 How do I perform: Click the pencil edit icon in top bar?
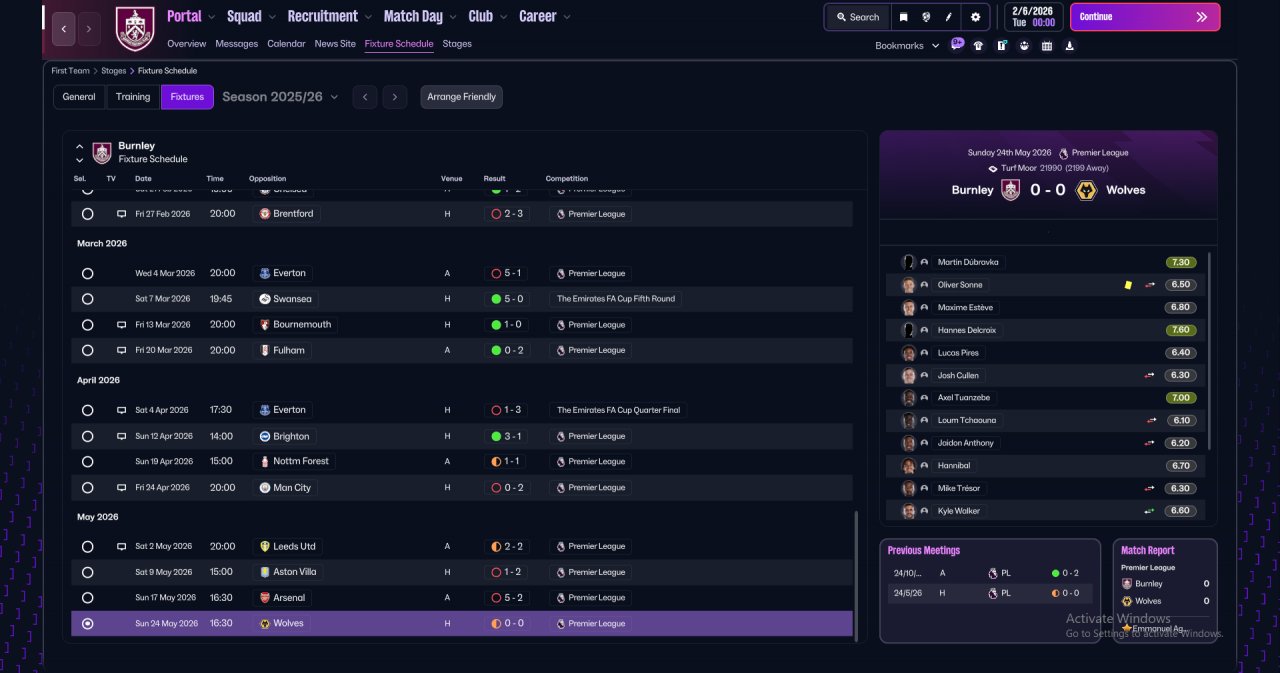click(x=949, y=17)
